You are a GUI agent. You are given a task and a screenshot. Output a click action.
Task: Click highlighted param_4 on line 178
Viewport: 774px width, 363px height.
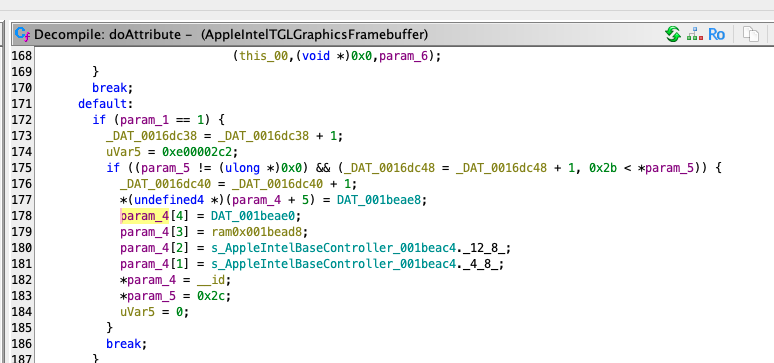[x=145, y=216]
